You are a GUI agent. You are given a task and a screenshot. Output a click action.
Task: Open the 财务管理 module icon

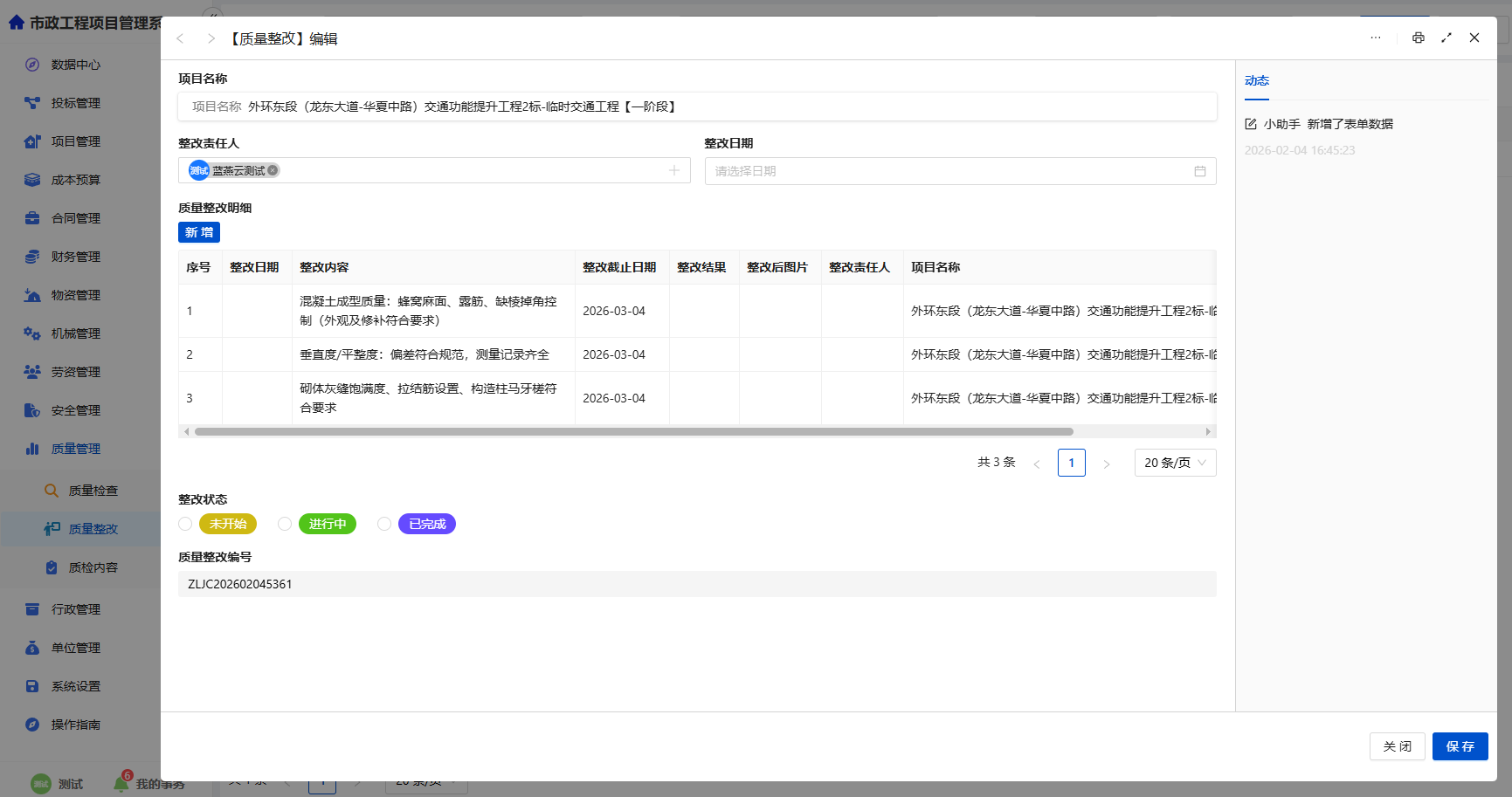tap(32, 256)
